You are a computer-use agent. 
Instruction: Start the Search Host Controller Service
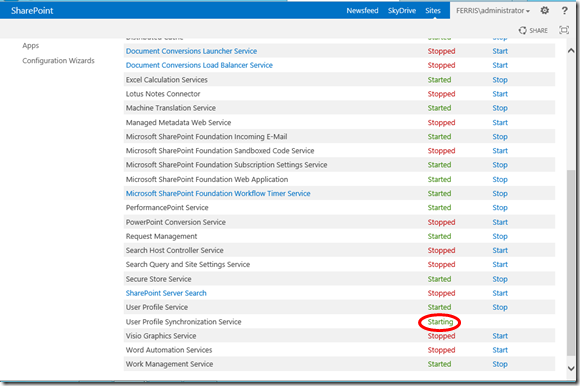[500, 250]
